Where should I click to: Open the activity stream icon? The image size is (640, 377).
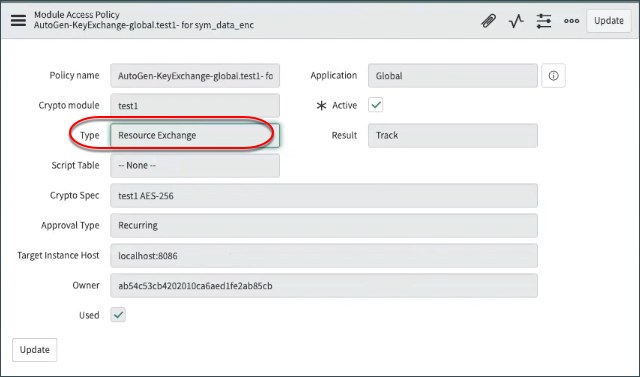click(516, 21)
